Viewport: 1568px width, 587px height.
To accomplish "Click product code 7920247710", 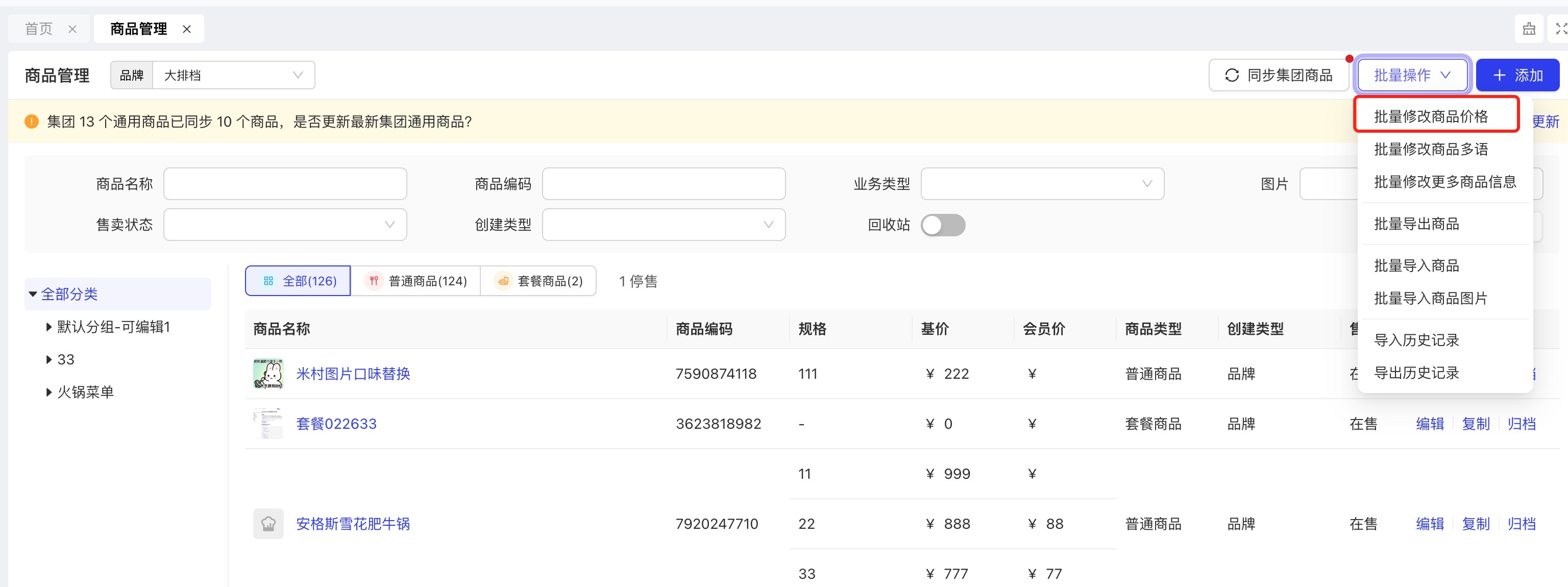I will click(717, 524).
